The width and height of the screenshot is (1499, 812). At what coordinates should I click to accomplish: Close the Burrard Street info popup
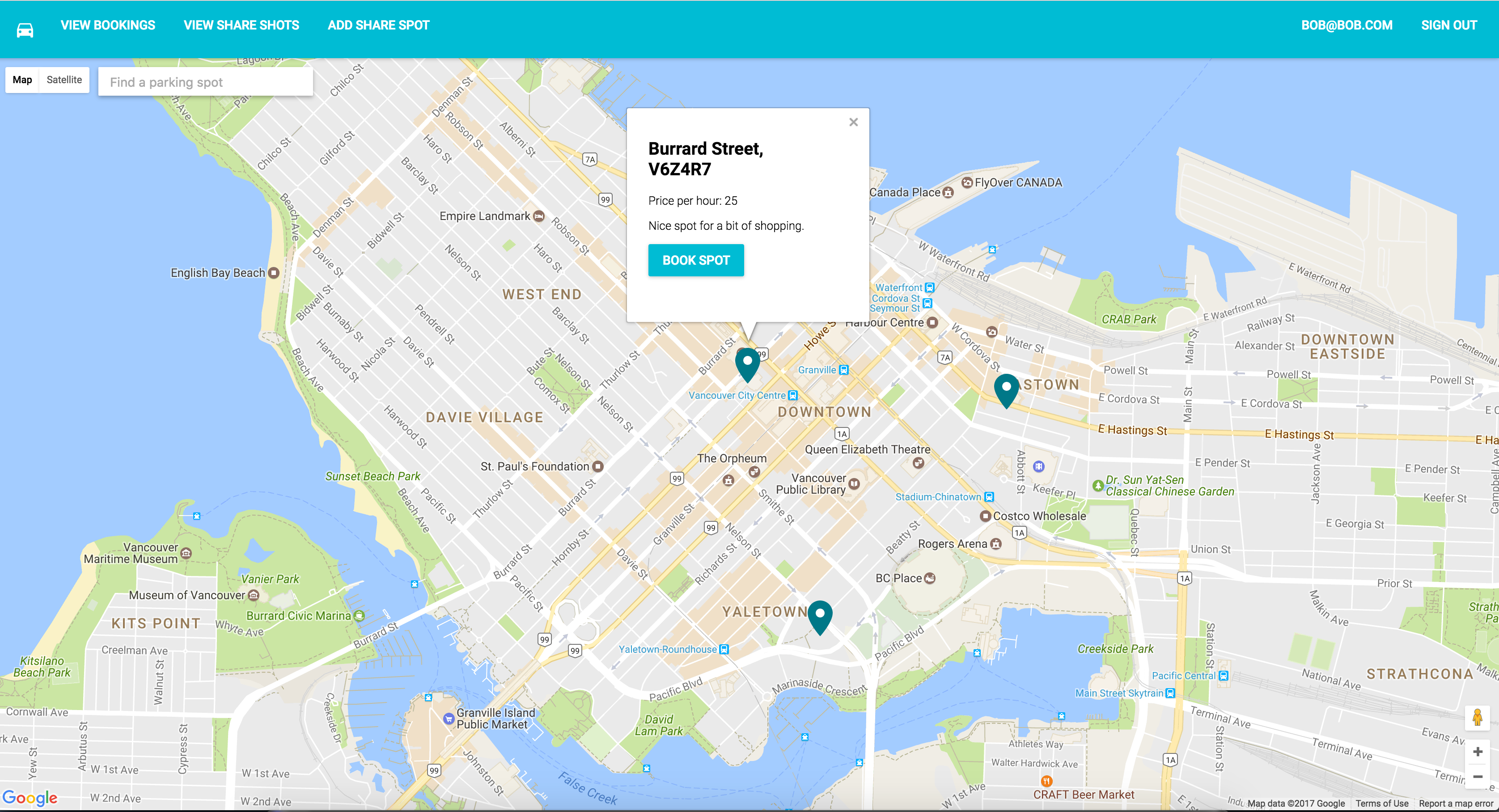(853, 122)
